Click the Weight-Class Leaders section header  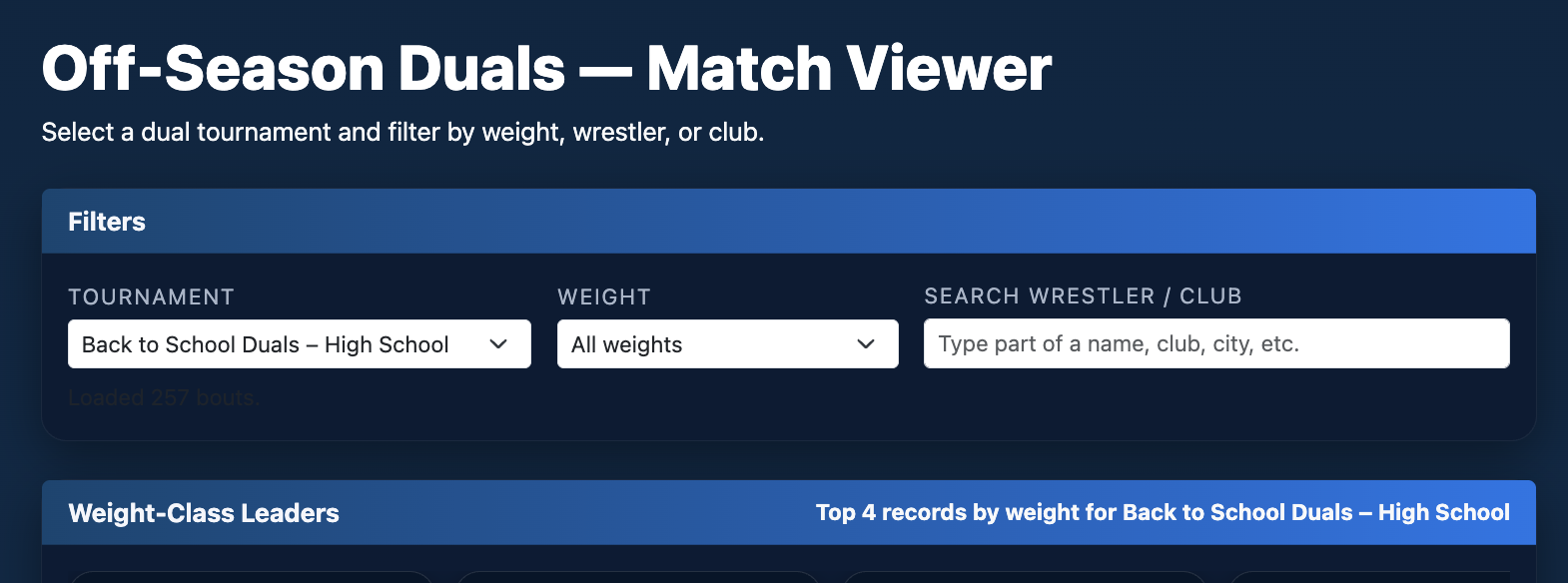point(203,512)
